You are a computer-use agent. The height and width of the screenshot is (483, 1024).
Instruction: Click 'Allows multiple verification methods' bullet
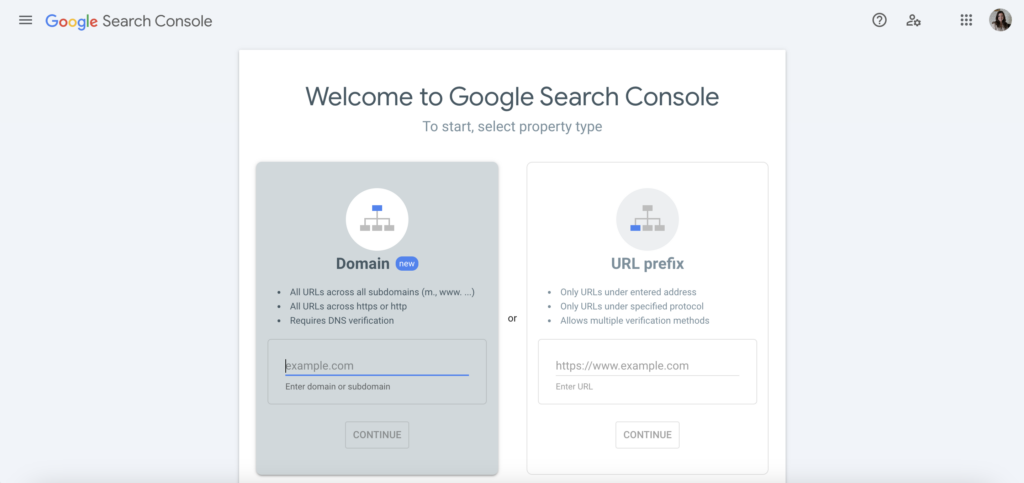click(x=635, y=320)
